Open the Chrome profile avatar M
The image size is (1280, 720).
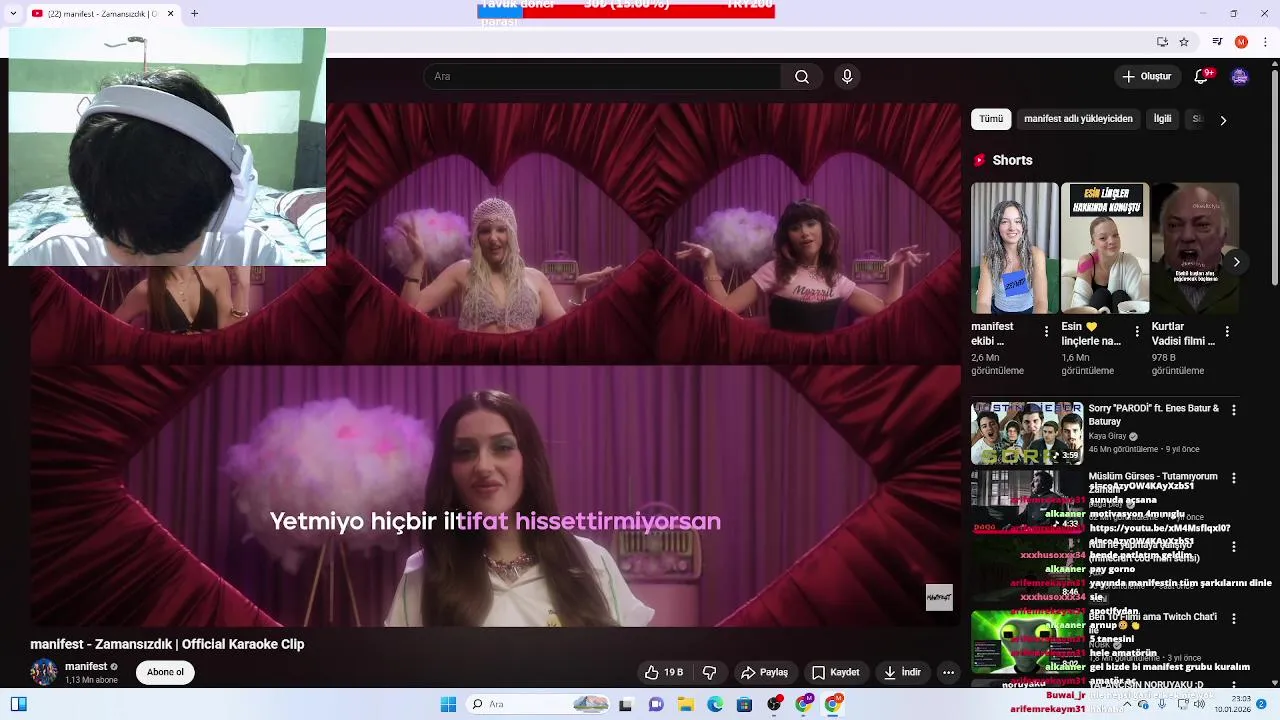[x=1241, y=42]
